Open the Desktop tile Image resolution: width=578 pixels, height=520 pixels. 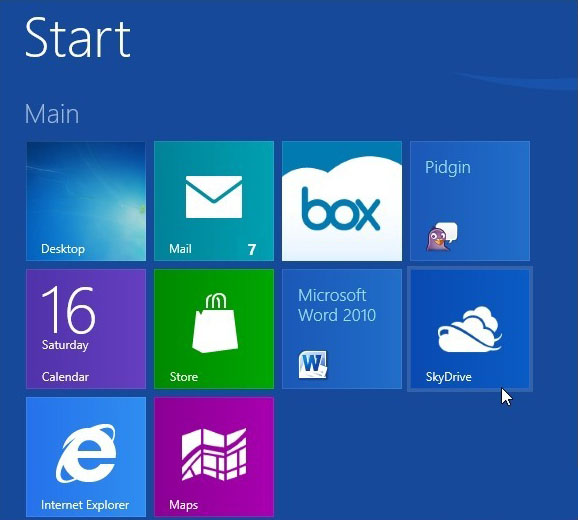coord(86,201)
